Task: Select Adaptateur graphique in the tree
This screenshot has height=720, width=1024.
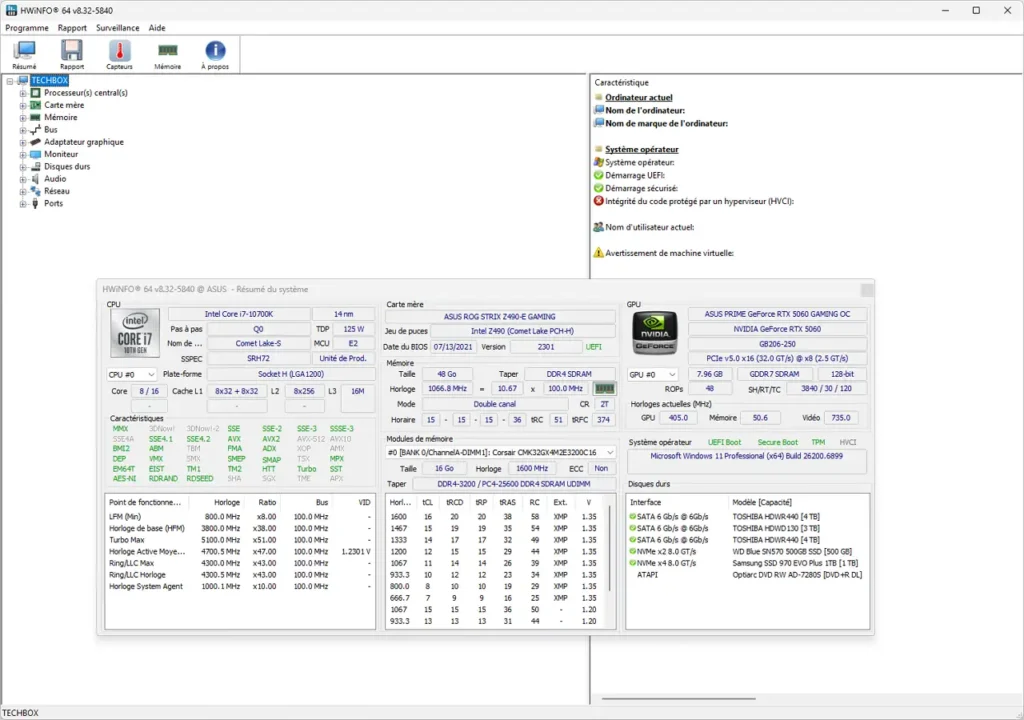Action: (84, 142)
